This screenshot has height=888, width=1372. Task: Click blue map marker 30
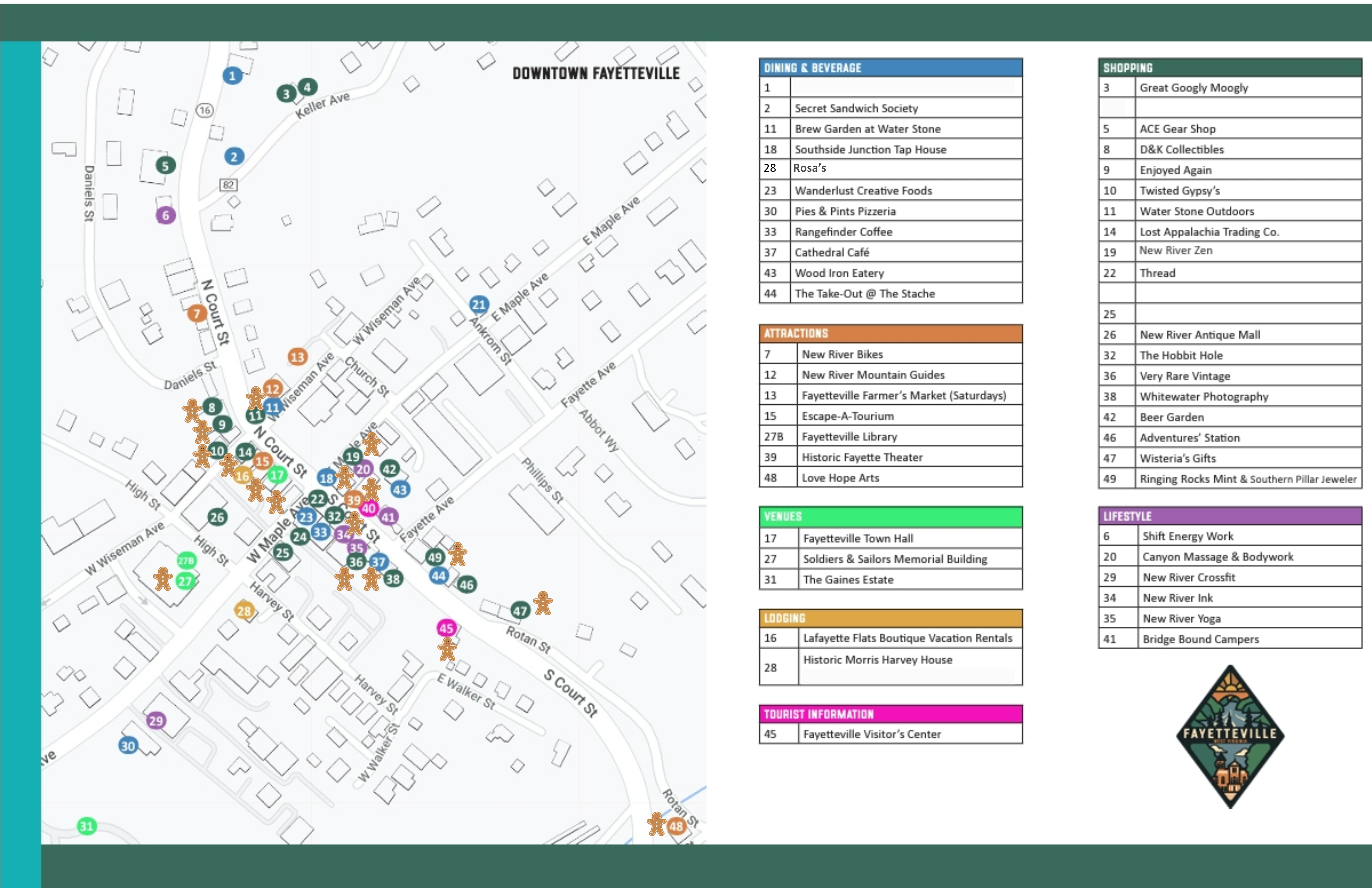click(x=127, y=746)
